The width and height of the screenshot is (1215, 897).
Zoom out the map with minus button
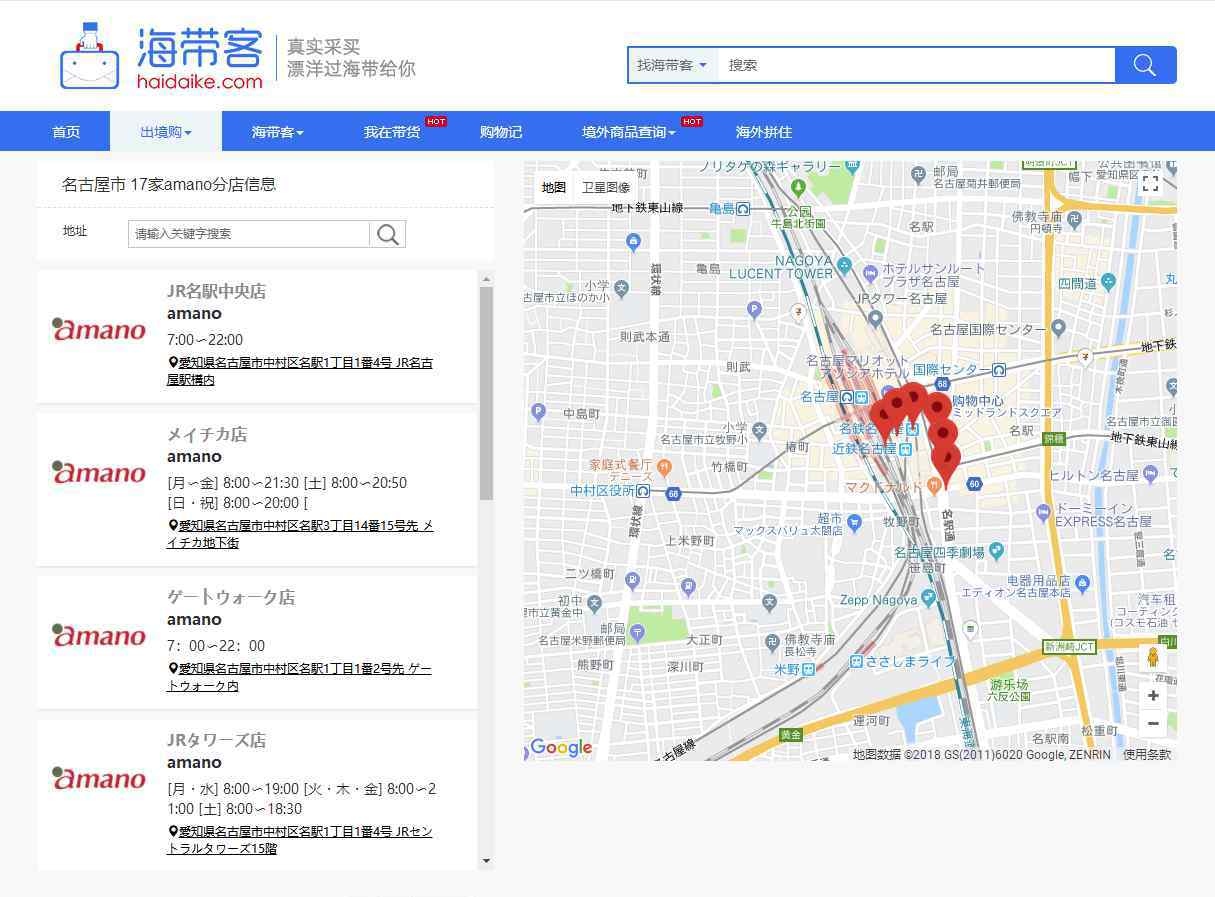pos(1153,723)
